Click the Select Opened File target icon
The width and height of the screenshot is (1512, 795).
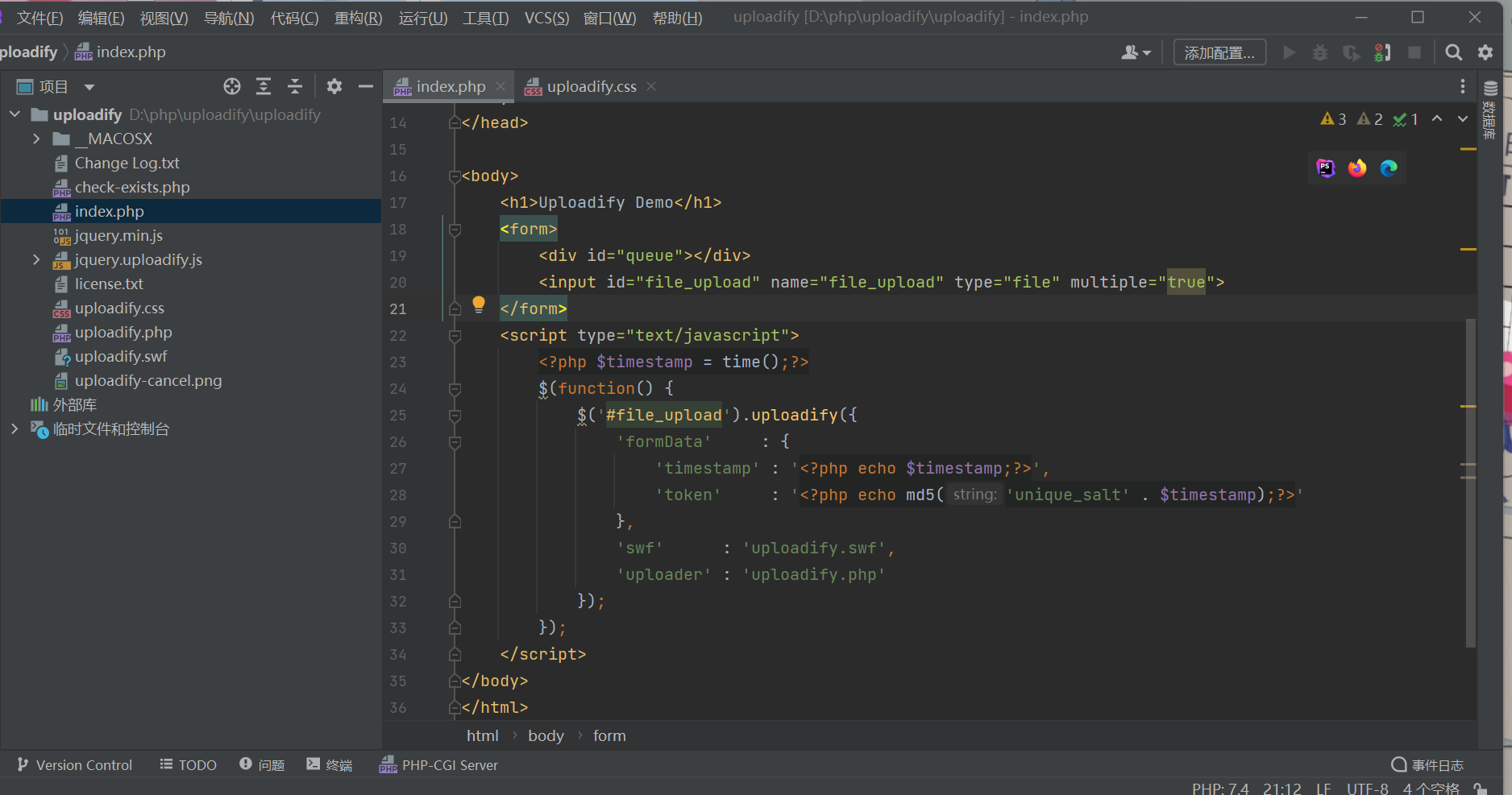pyautogui.click(x=232, y=86)
